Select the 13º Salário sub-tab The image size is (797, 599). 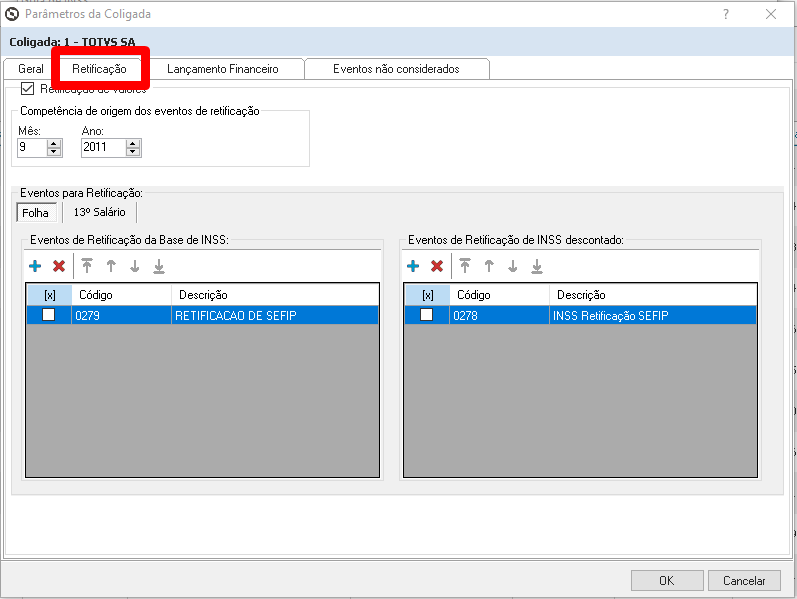click(x=100, y=213)
